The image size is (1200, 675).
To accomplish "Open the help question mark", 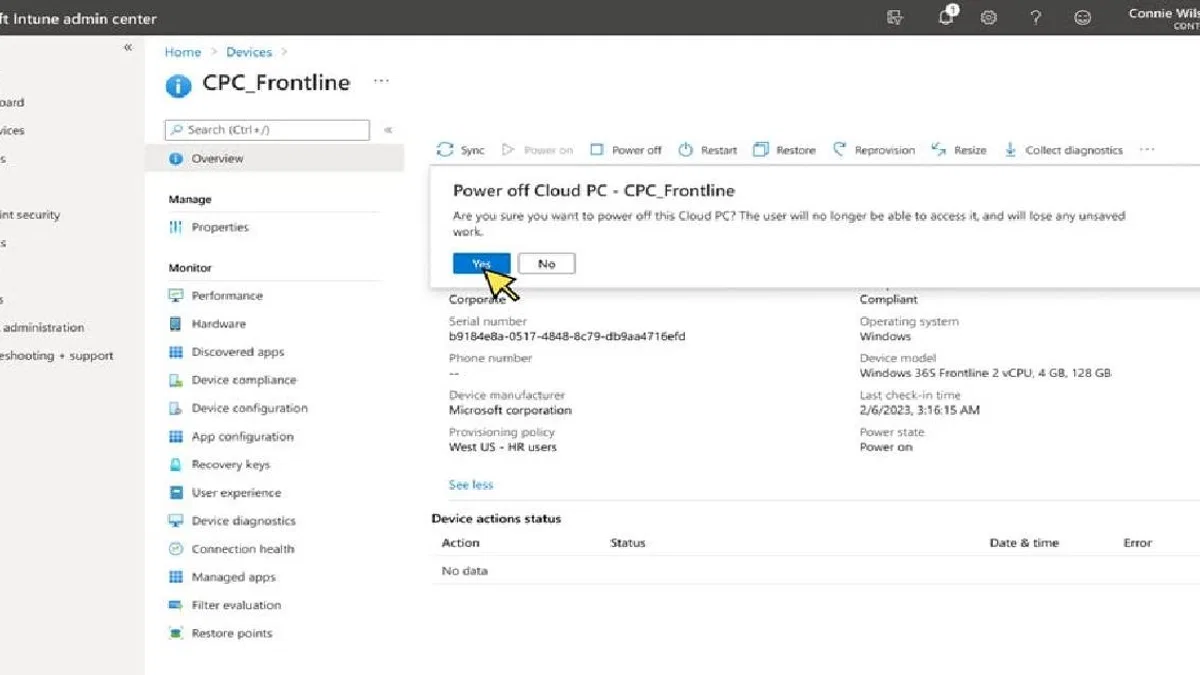I will pyautogui.click(x=1035, y=17).
